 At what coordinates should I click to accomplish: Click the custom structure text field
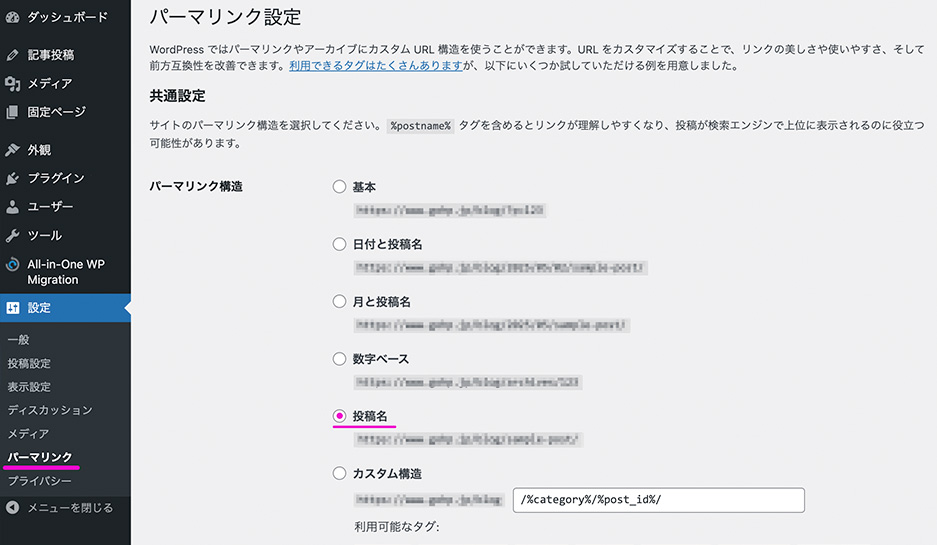click(x=658, y=500)
